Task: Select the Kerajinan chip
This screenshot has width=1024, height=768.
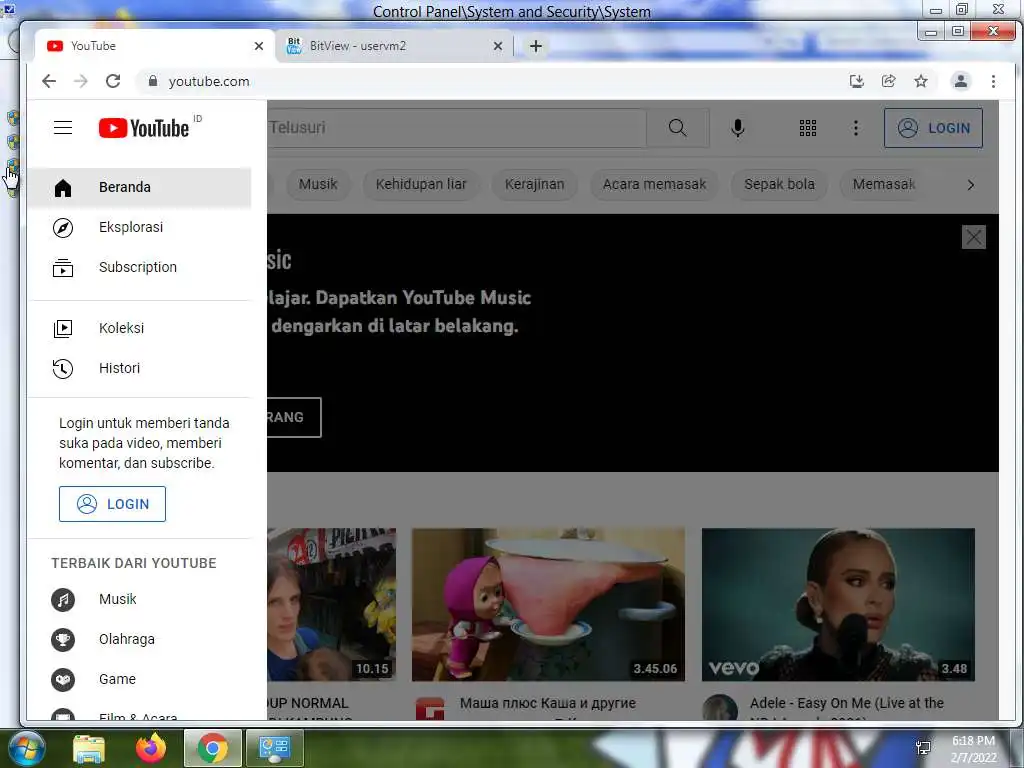Action: [x=534, y=185]
